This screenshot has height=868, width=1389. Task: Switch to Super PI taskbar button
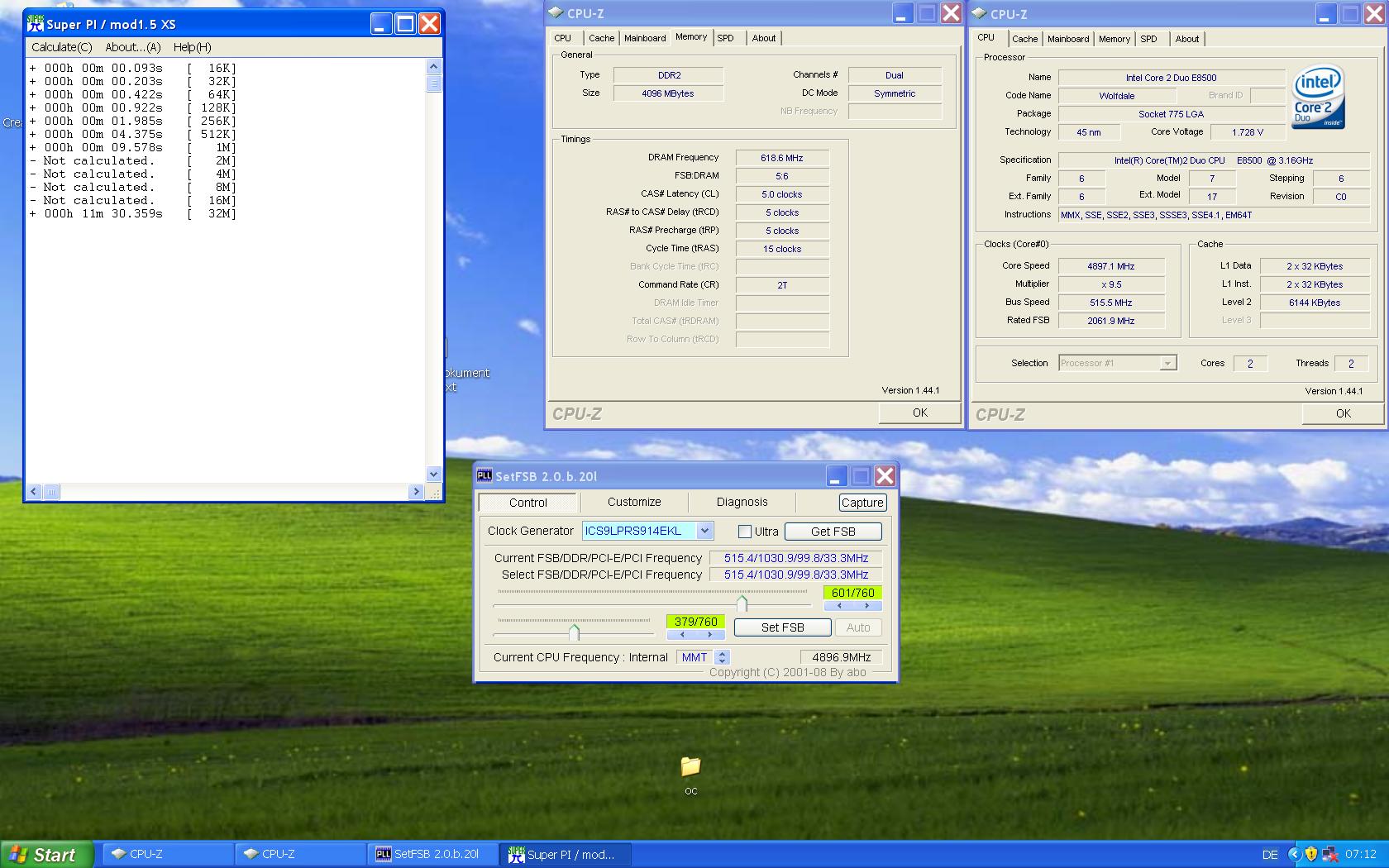point(566,855)
